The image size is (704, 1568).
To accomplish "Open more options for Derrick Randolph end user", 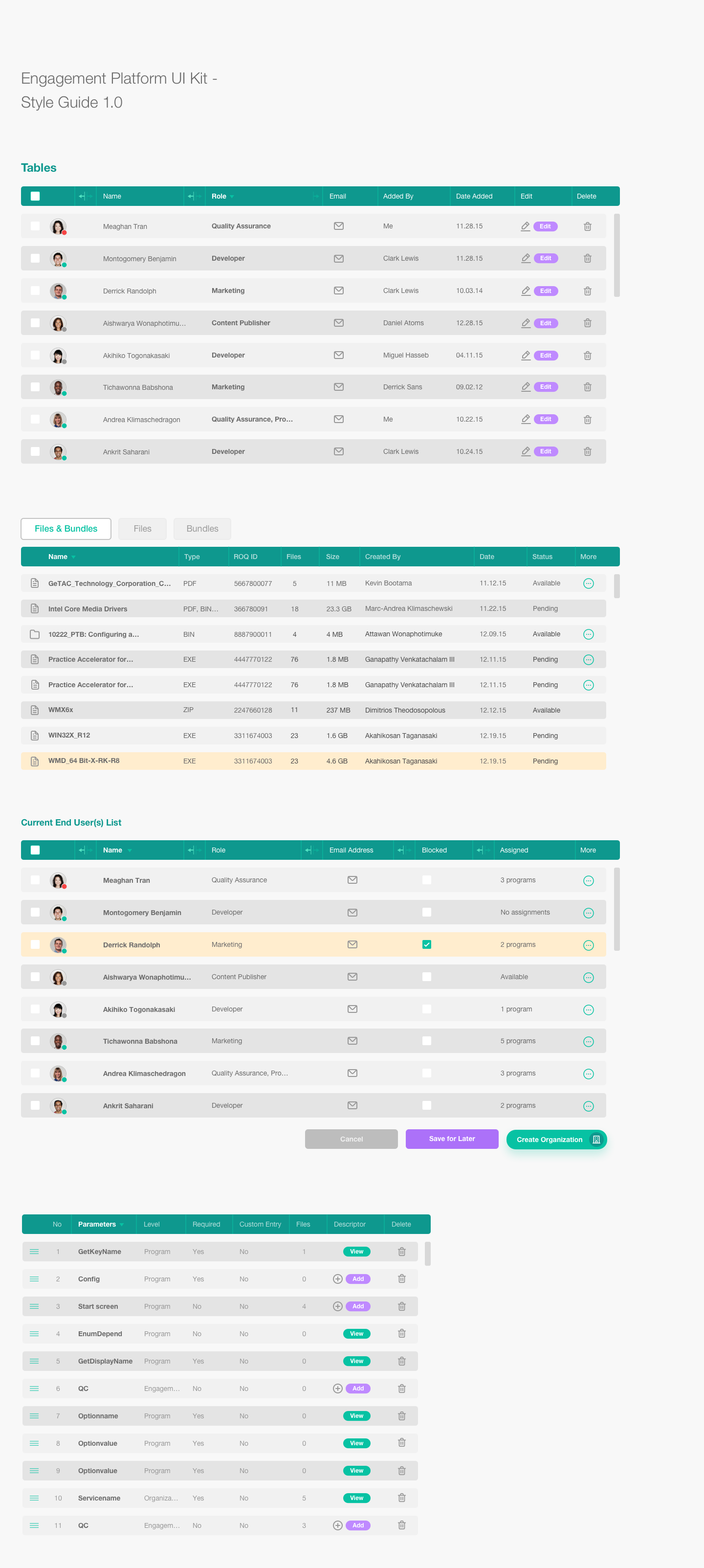I will tap(589, 945).
